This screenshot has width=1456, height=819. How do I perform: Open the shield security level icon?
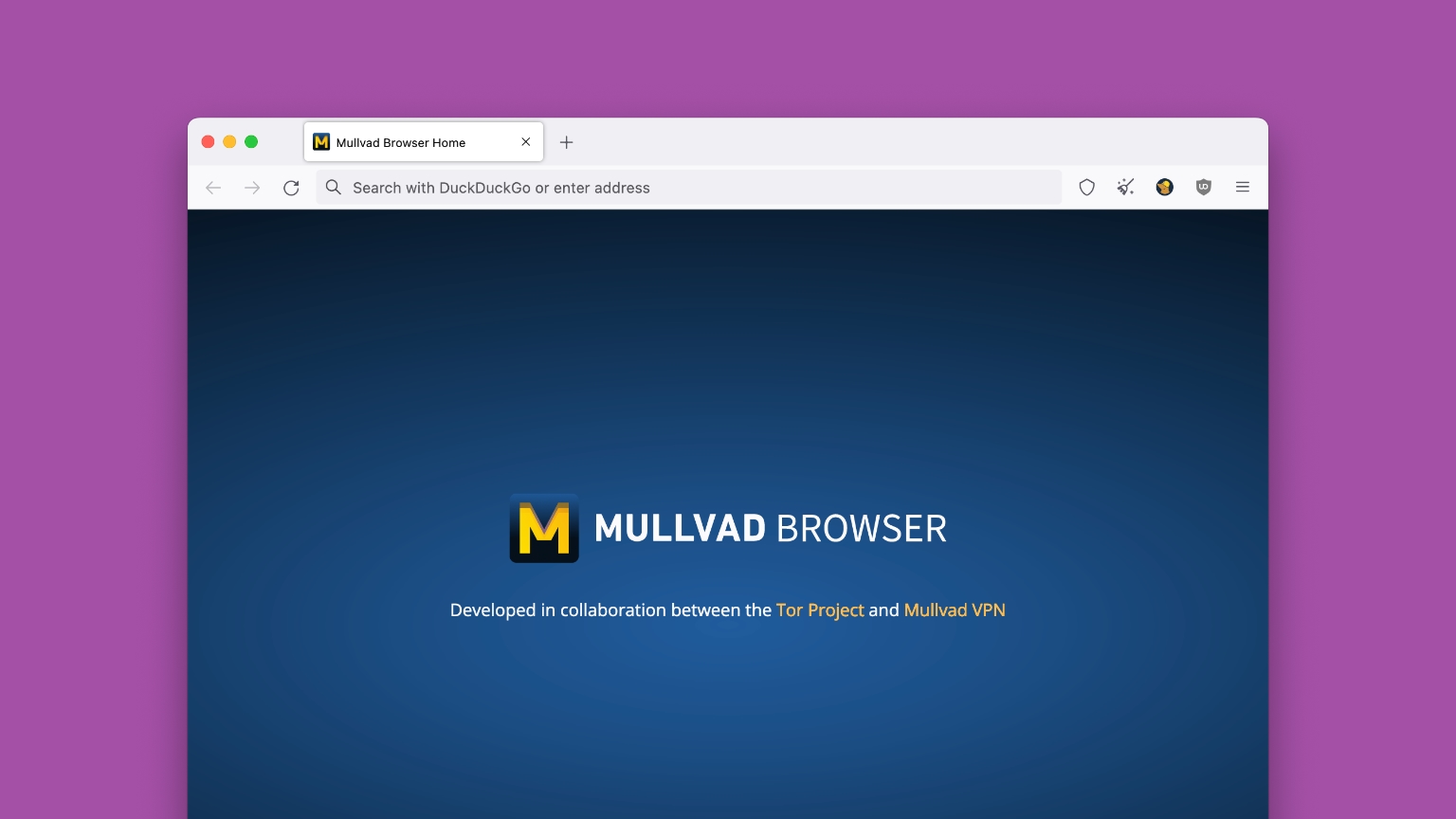[x=1087, y=188]
